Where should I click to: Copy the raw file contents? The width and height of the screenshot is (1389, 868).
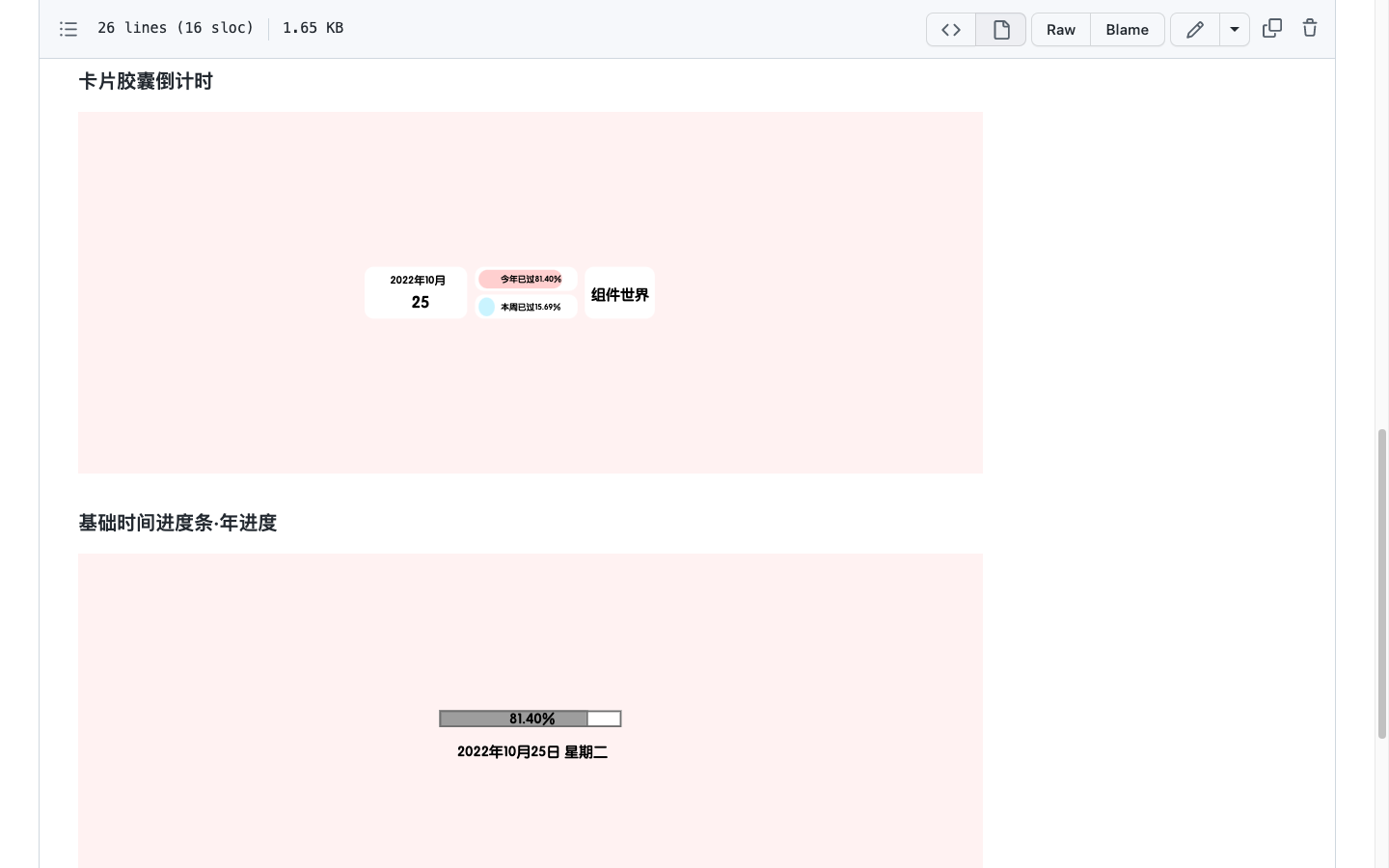coord(1271,29)
